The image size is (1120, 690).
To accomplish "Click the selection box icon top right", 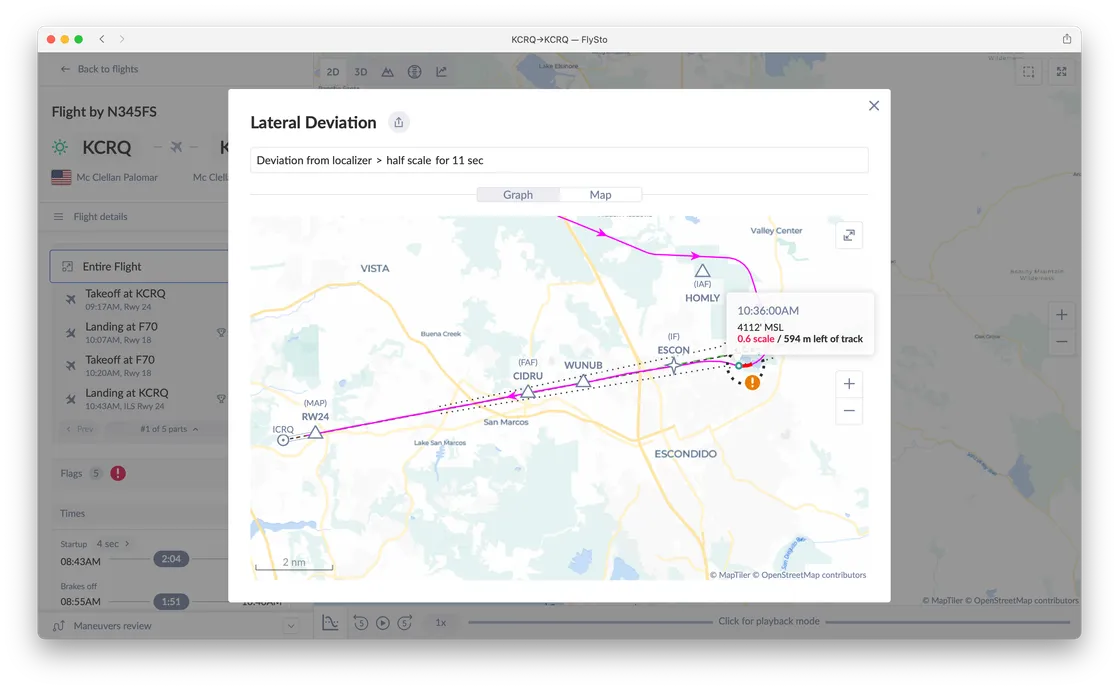I will (x=1029, y=71).
